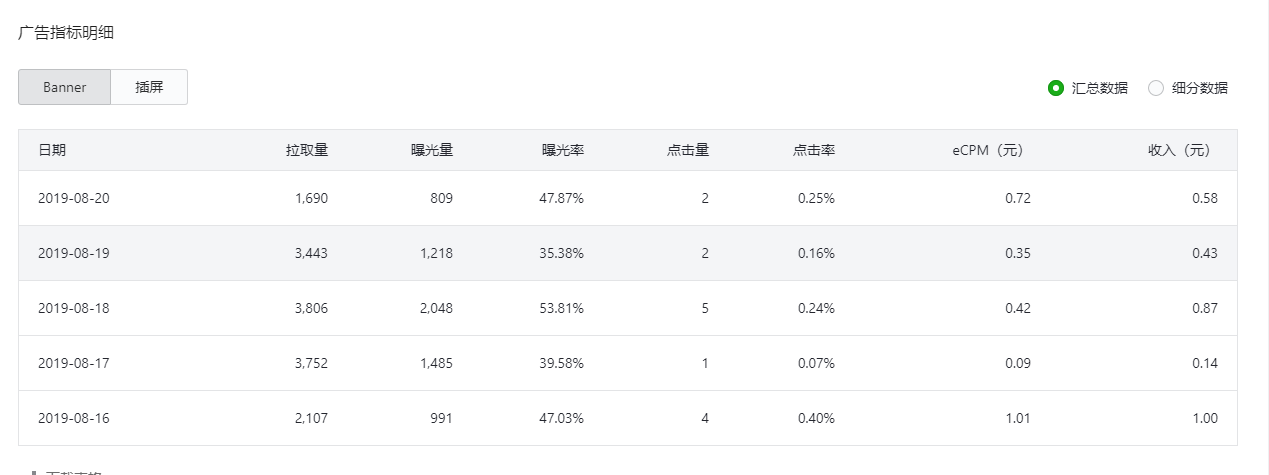Switch to the 插屏 tab
This screenshot has width=1269, height=475.
pos(149,87)
